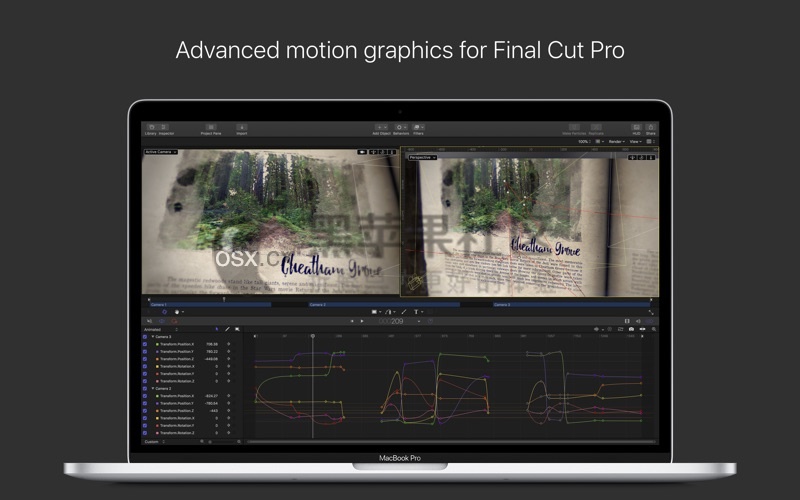Viewport: 800px width, 500px height.
Task: Select the Text tool
Action: [x=416, y=312]
